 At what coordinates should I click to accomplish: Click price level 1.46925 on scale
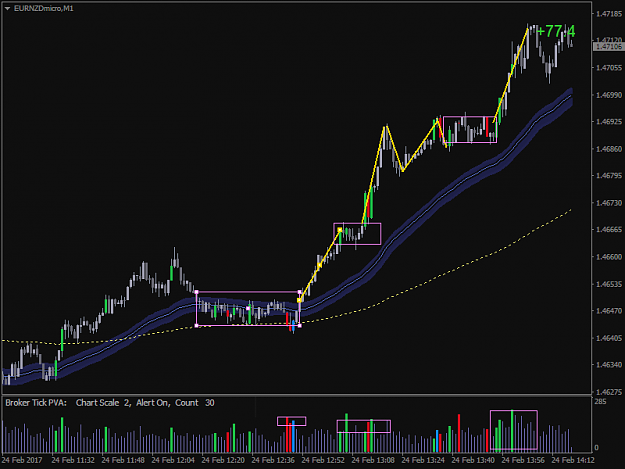pos(609,122)
